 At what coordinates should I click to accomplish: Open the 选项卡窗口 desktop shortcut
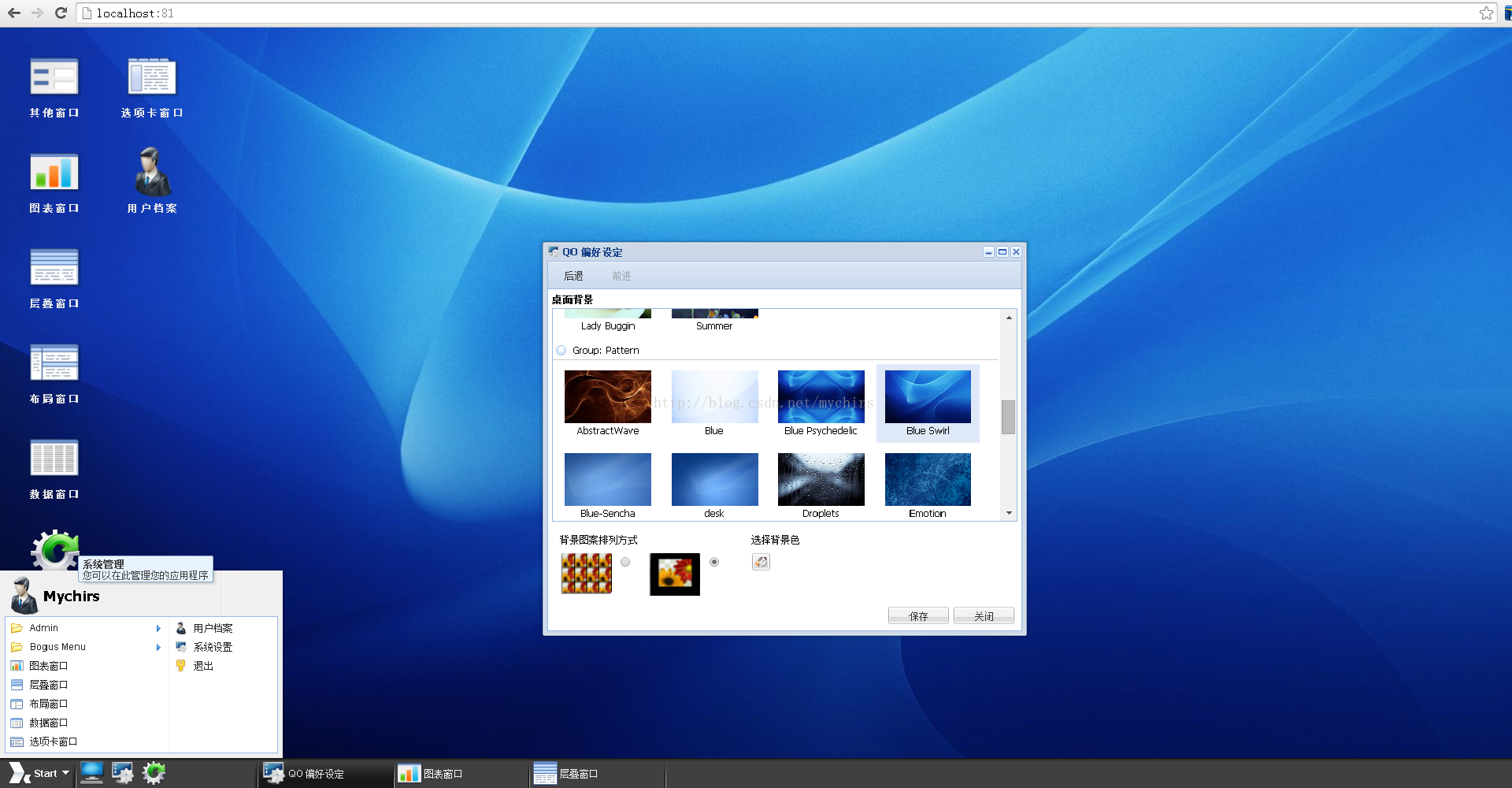click(152, 87)
